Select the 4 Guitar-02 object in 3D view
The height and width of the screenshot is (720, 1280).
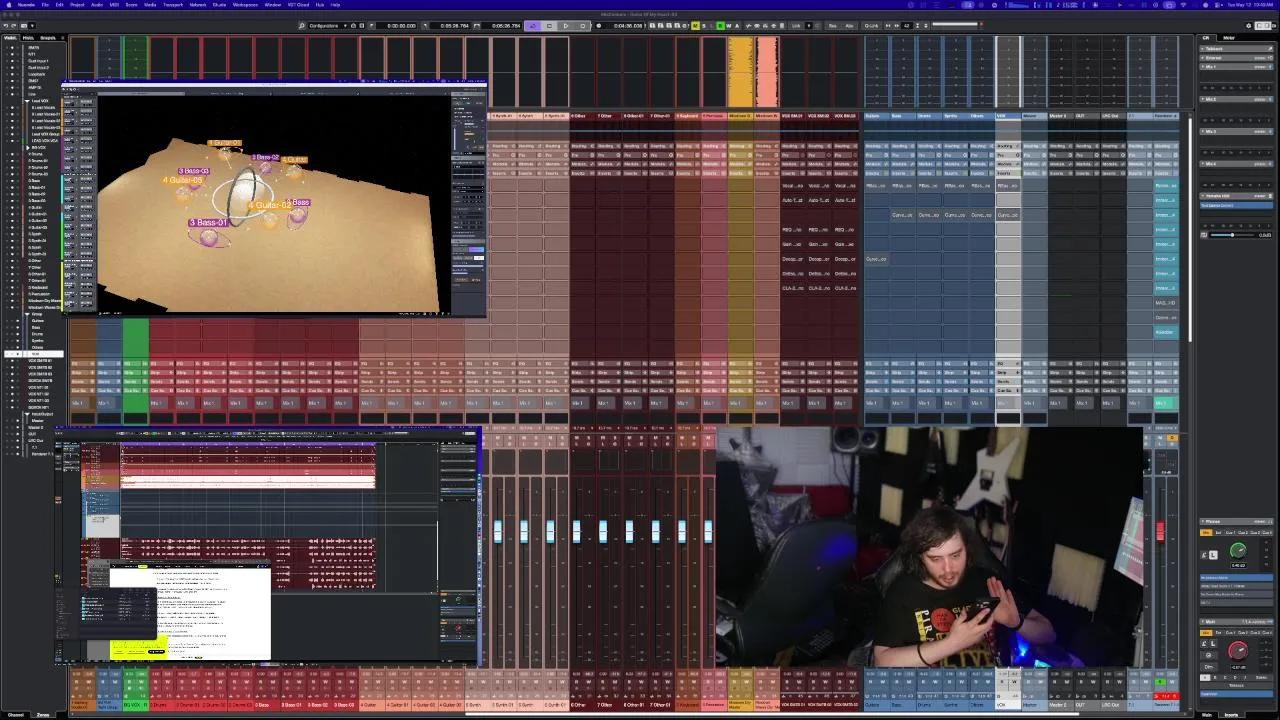point(269,205)
